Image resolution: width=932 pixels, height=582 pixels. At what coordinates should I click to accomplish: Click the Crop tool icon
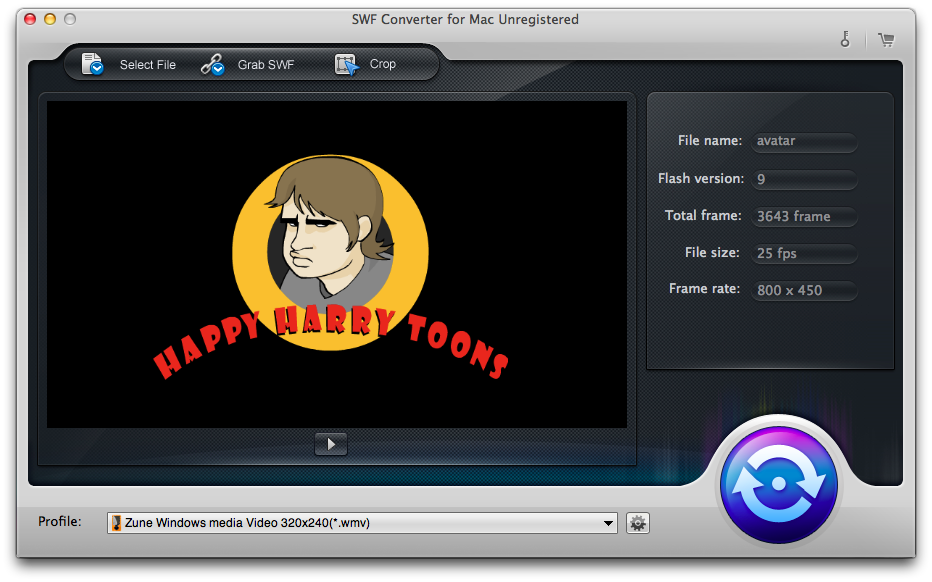click(347, 64)
